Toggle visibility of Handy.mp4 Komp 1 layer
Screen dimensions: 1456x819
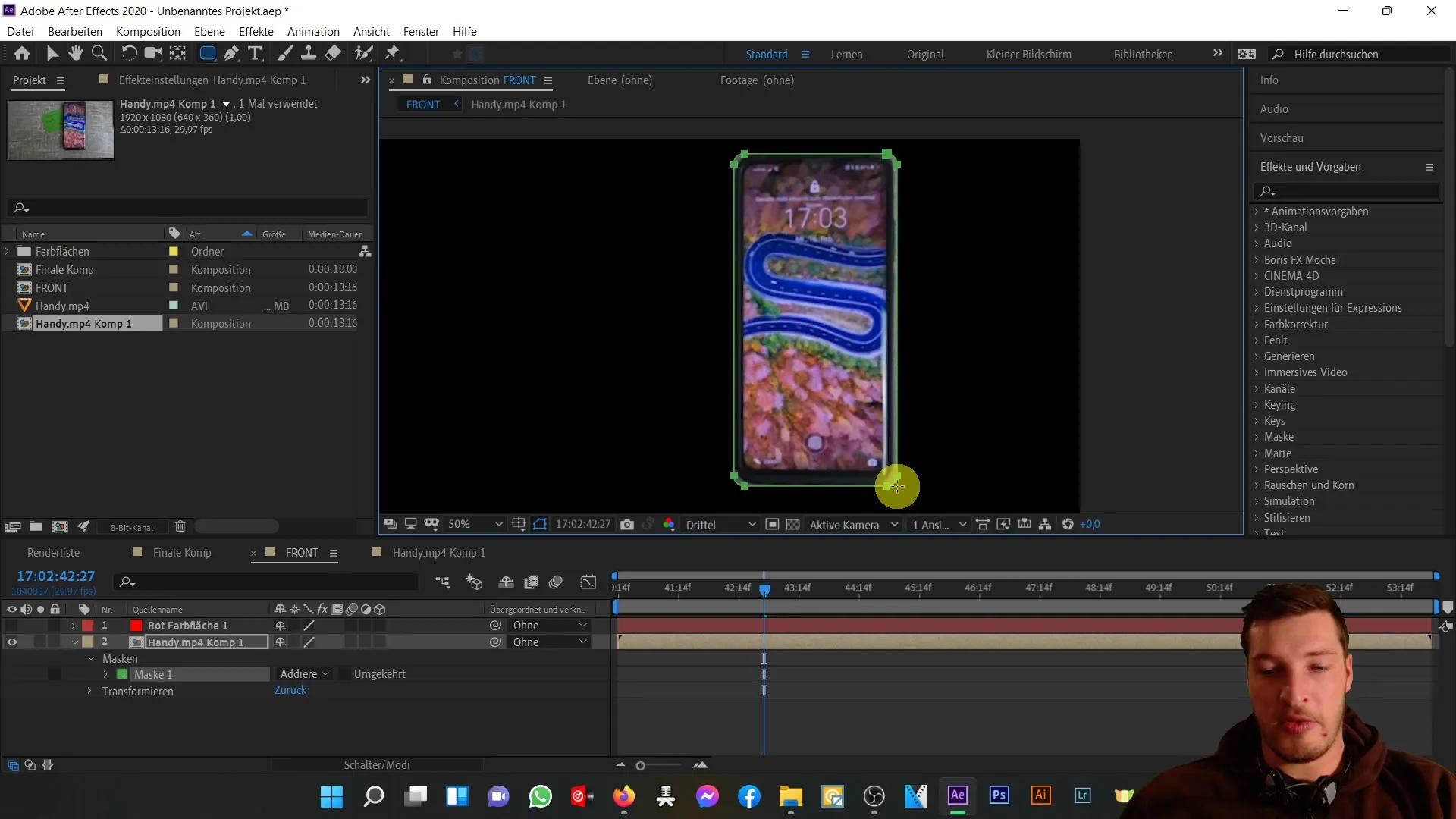[11, 641]
